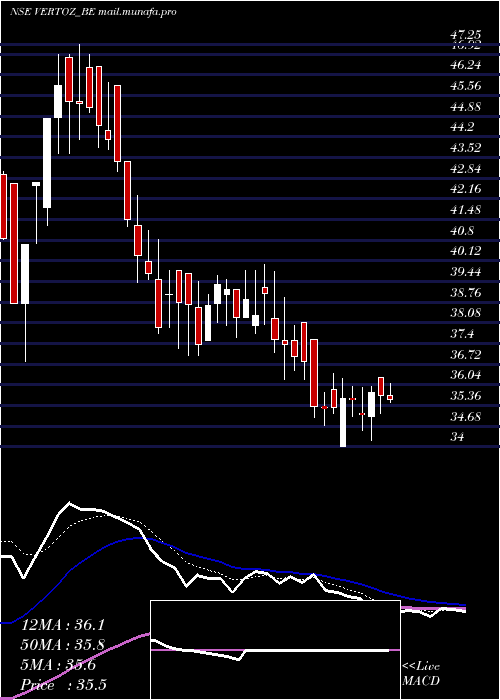Click the NSE VERTOZ_BE chart title

(93, 12)
